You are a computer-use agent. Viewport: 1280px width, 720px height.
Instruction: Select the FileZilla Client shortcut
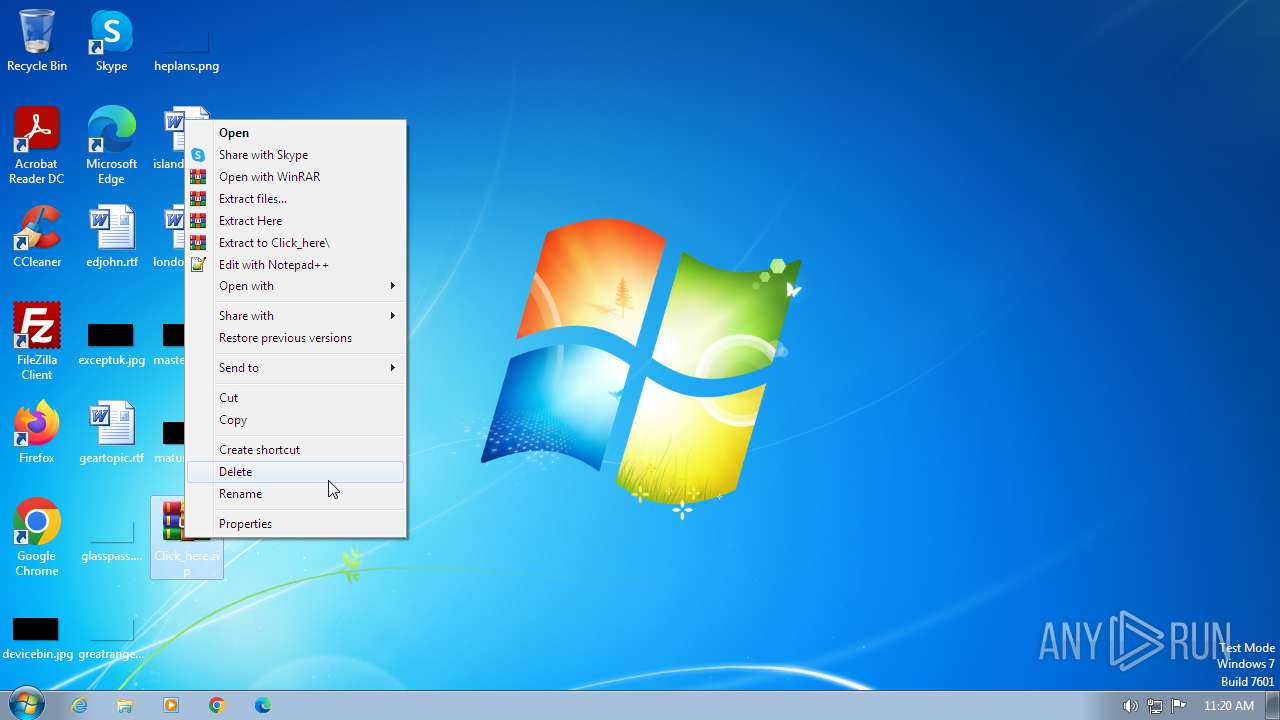click(37, 341)
